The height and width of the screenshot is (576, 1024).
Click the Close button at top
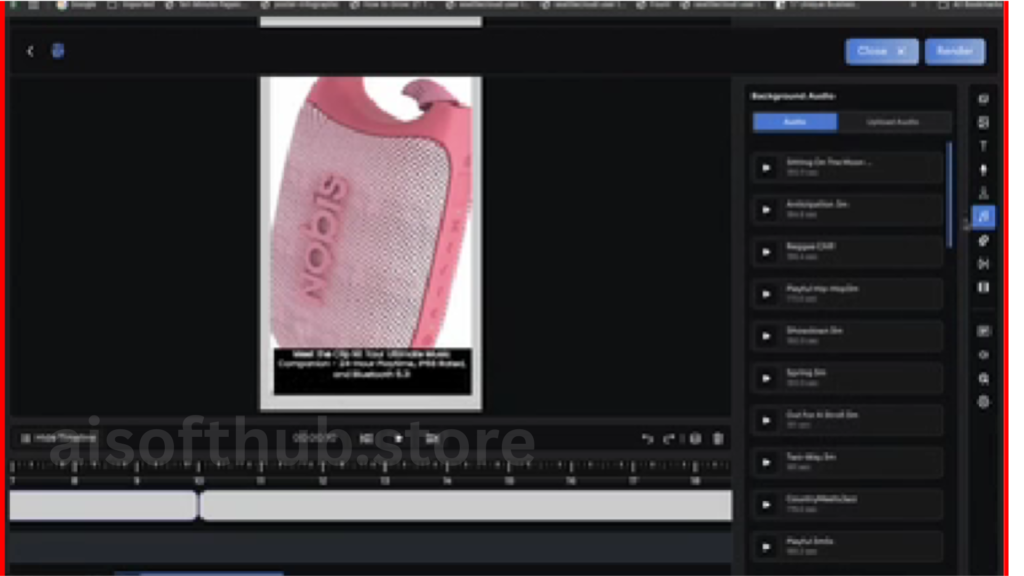(881, 51)
